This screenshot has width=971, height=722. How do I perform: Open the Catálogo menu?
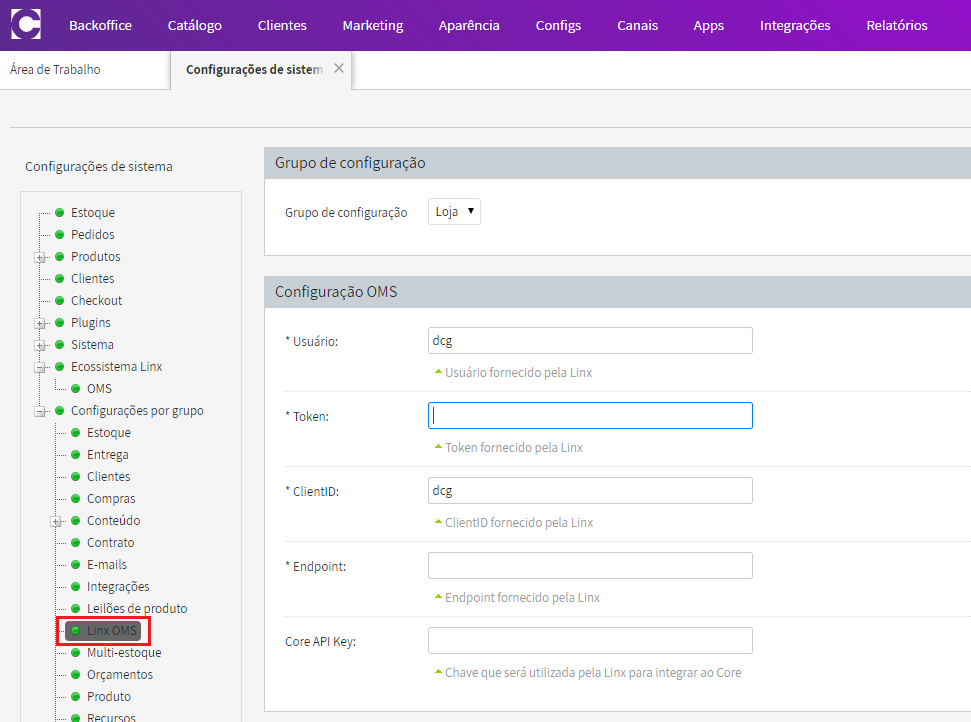194,25
